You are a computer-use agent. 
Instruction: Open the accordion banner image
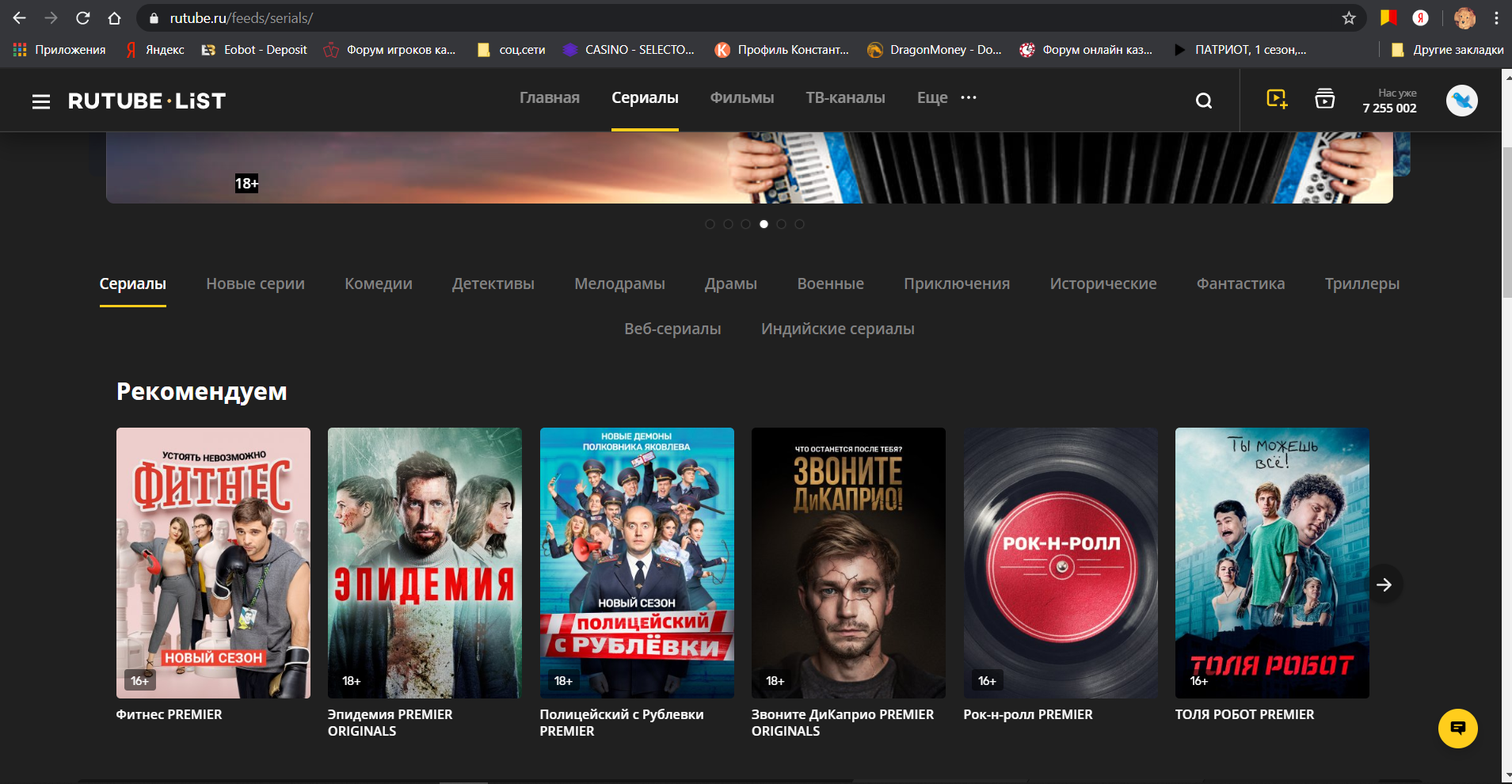(x=749, y=168)
